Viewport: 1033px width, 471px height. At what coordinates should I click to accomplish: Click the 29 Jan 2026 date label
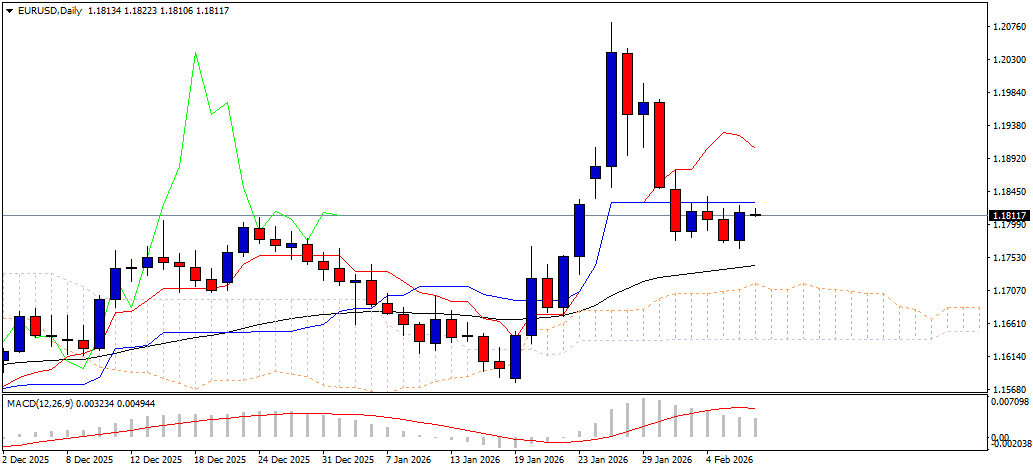[x=667, y=460]
